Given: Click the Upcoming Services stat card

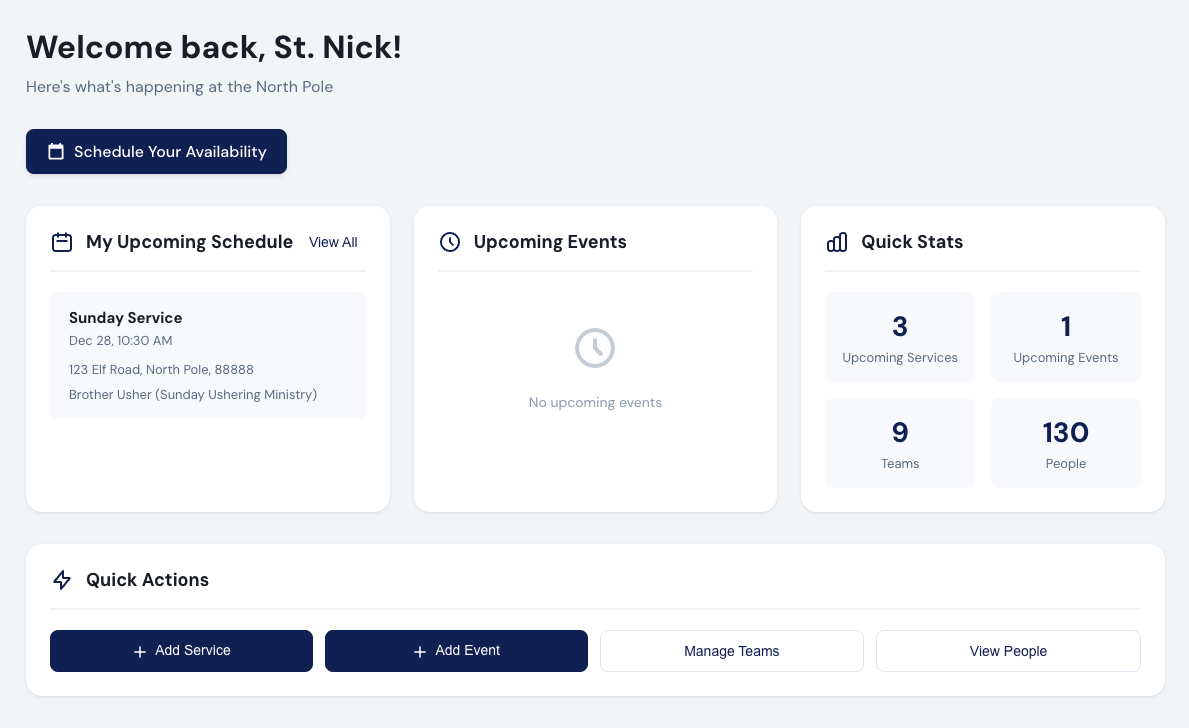Looking at the screenshot, I should (899, 337).
